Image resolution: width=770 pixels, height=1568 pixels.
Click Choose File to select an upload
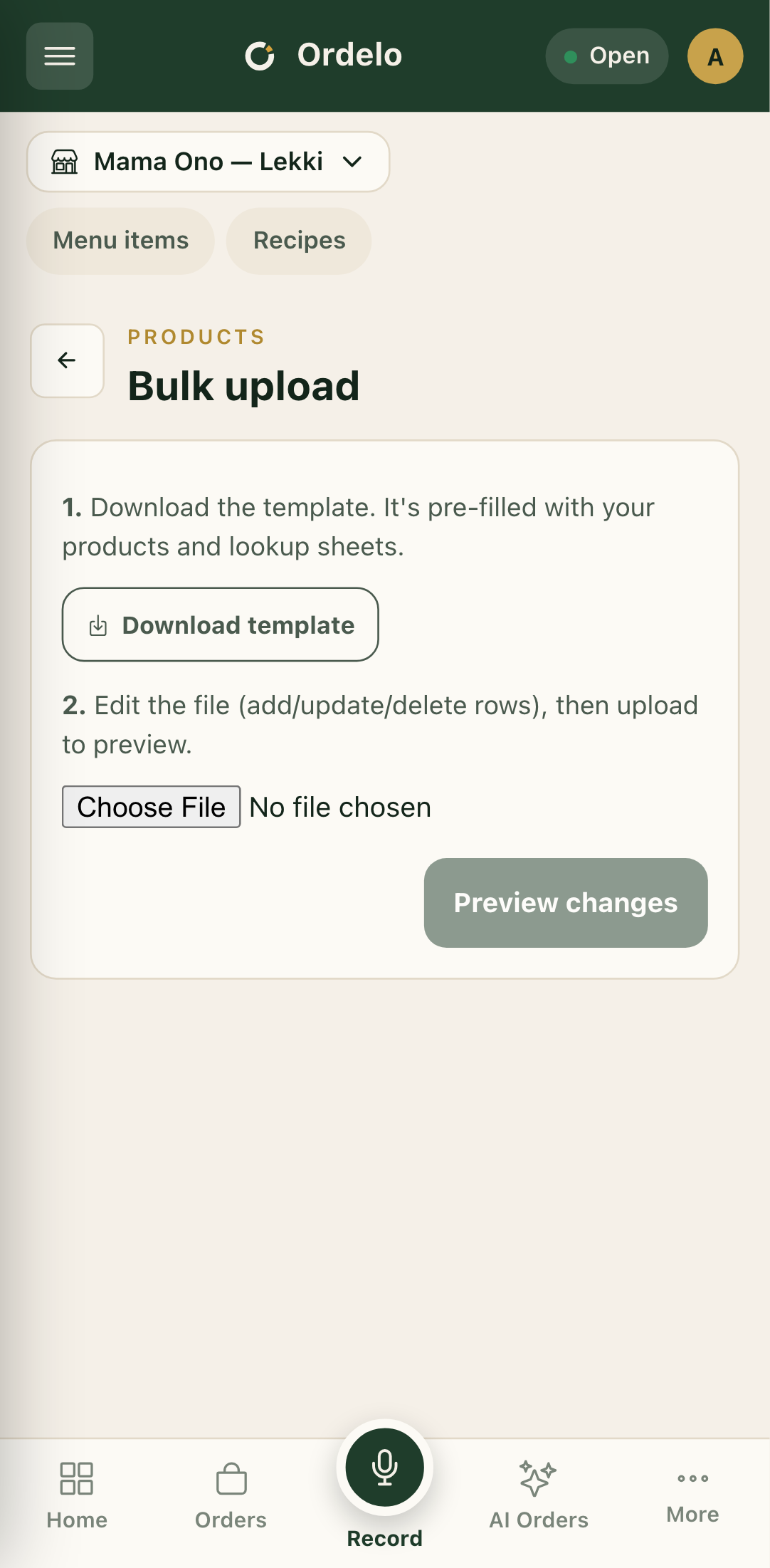(x=152, y=807)
